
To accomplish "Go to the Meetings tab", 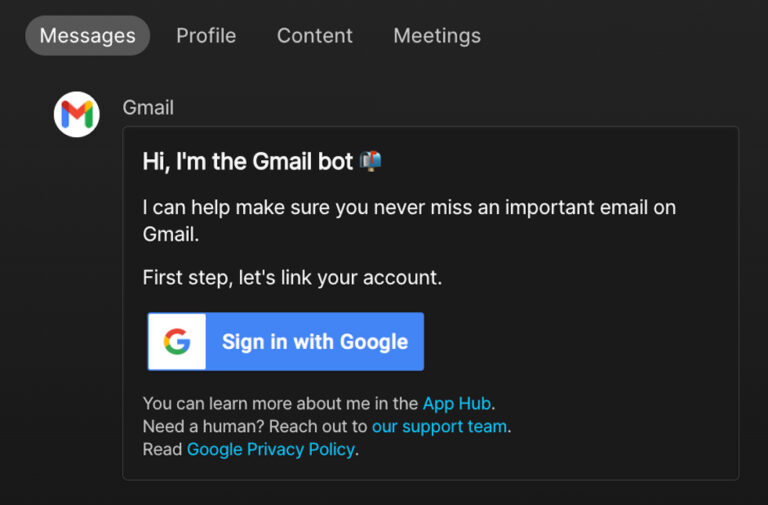I will [x=436, y=36].
